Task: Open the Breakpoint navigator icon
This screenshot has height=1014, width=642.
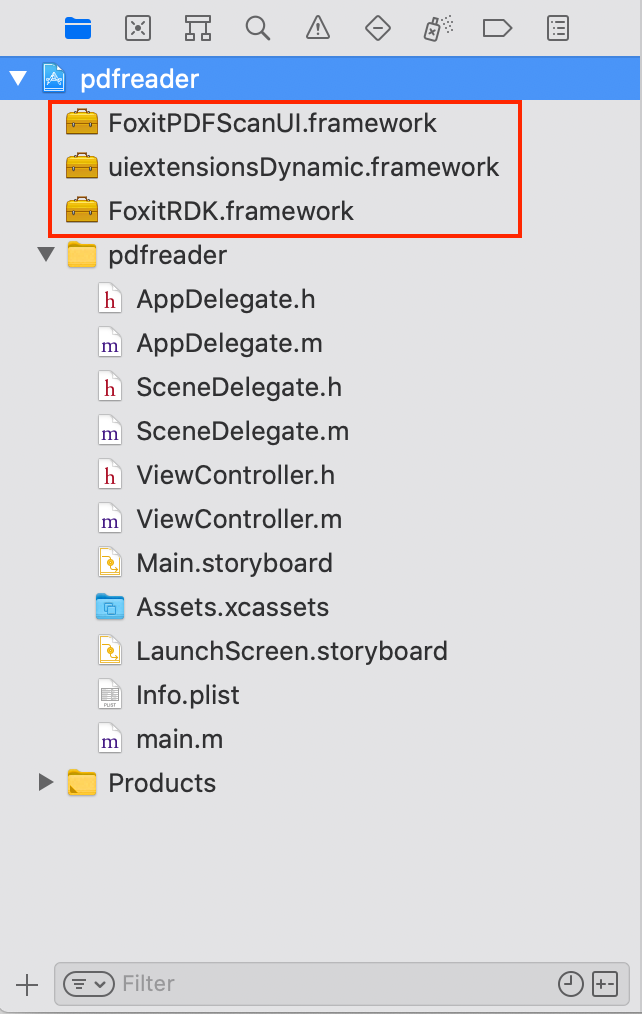Action: 497,28
